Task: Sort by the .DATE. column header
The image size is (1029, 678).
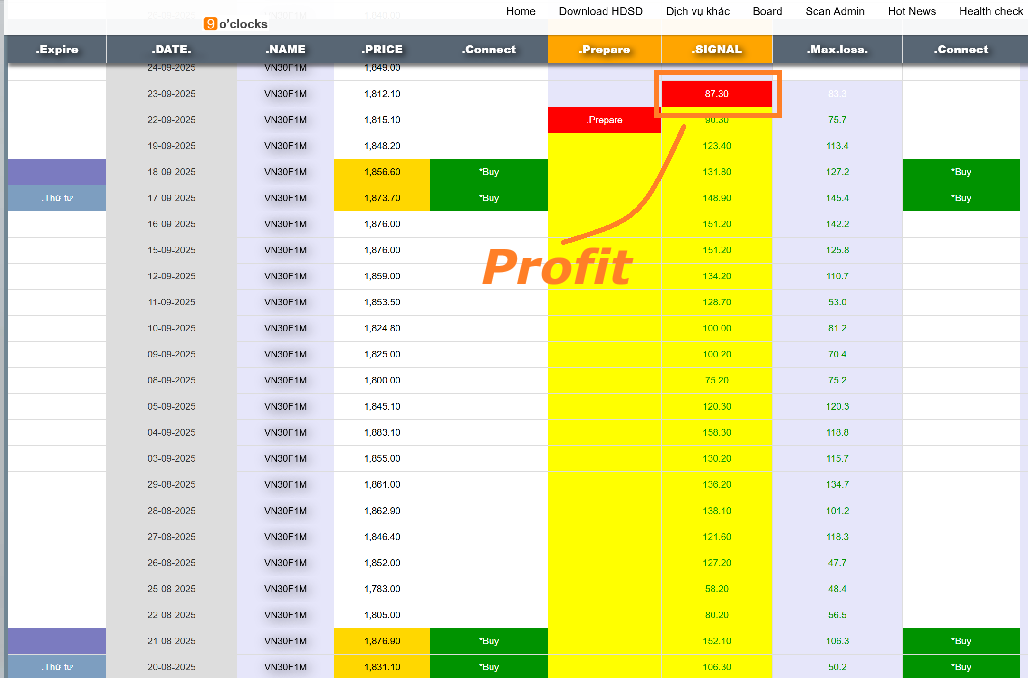Action: pos(171,49)
